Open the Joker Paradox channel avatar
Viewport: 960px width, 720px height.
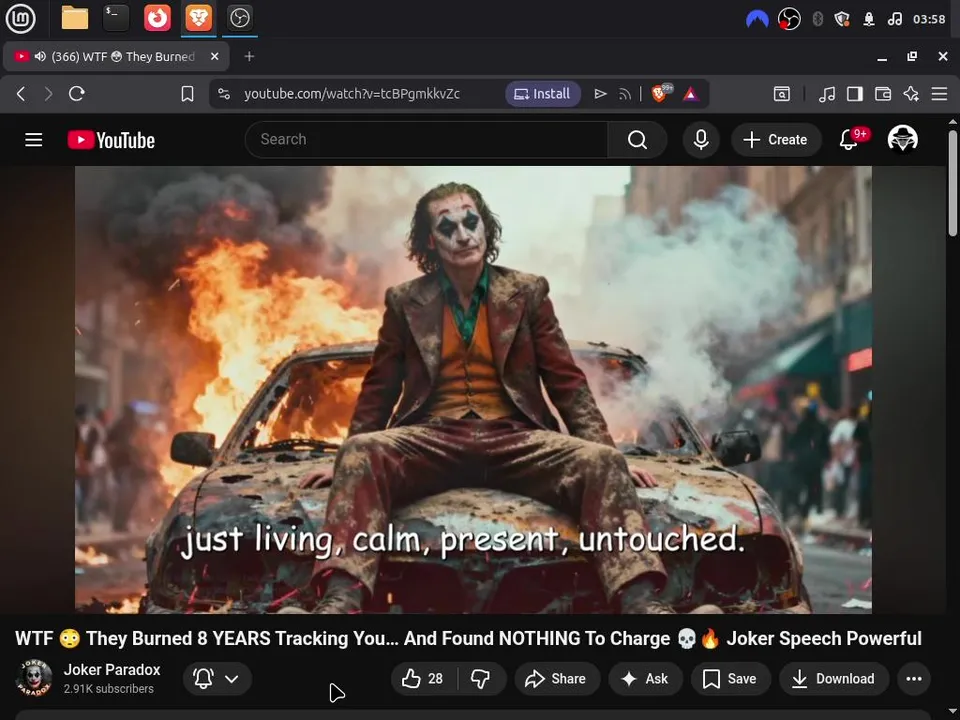[34, 678]
